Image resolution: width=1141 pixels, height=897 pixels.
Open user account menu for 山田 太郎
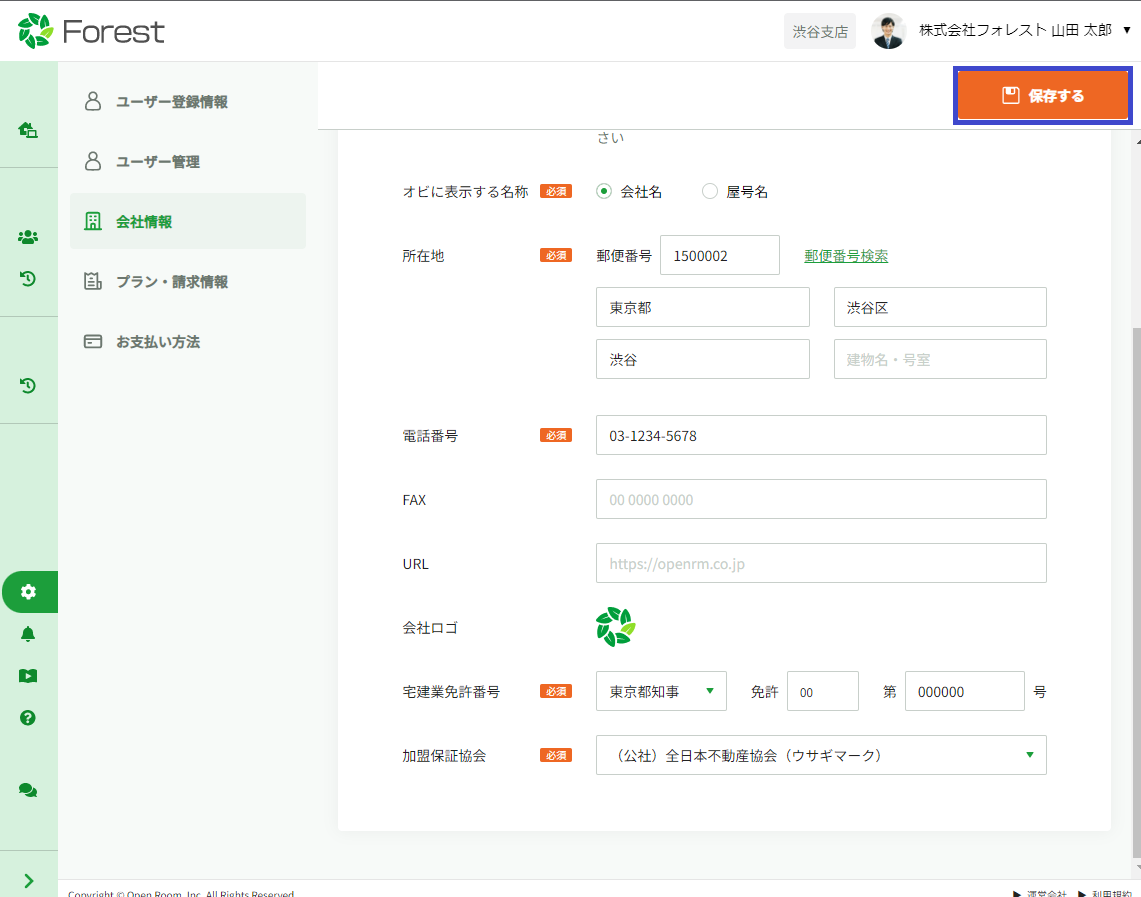[x=1000, y=31]
